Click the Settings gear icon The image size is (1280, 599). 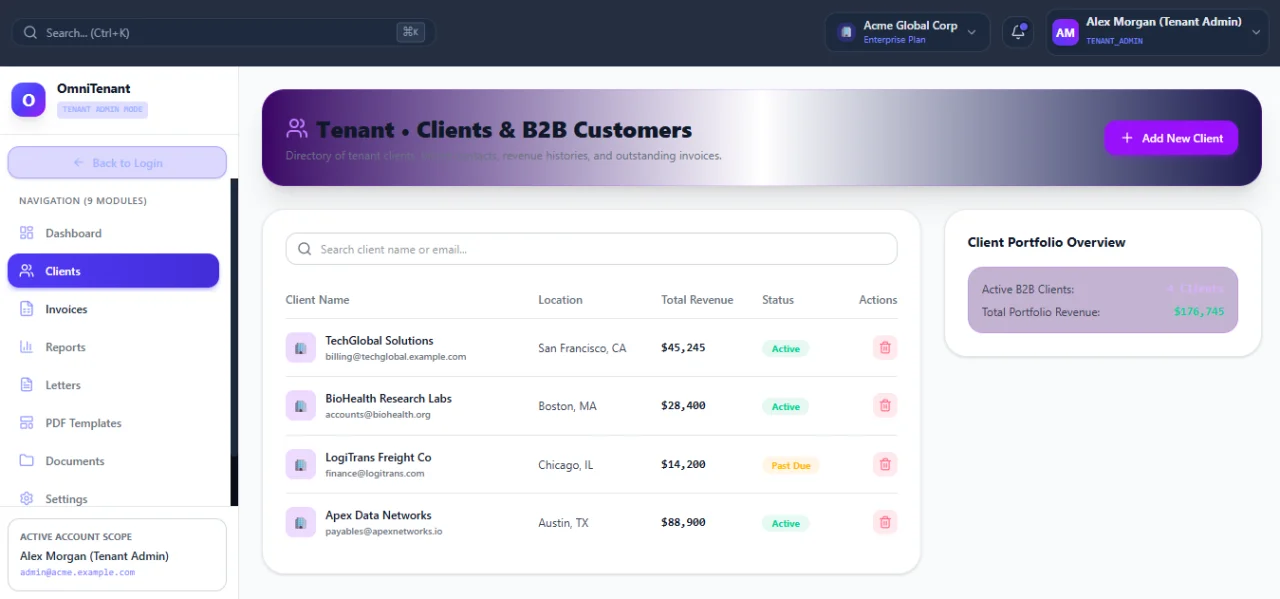coord(26,499)
